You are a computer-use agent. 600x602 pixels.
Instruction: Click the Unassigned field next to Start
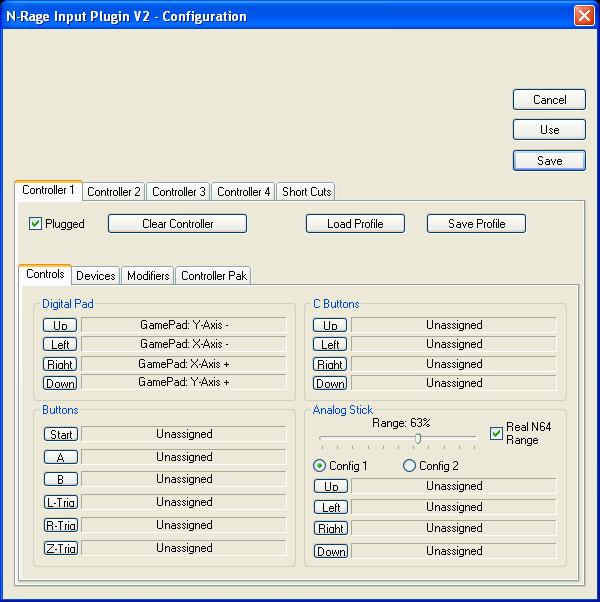184,434
